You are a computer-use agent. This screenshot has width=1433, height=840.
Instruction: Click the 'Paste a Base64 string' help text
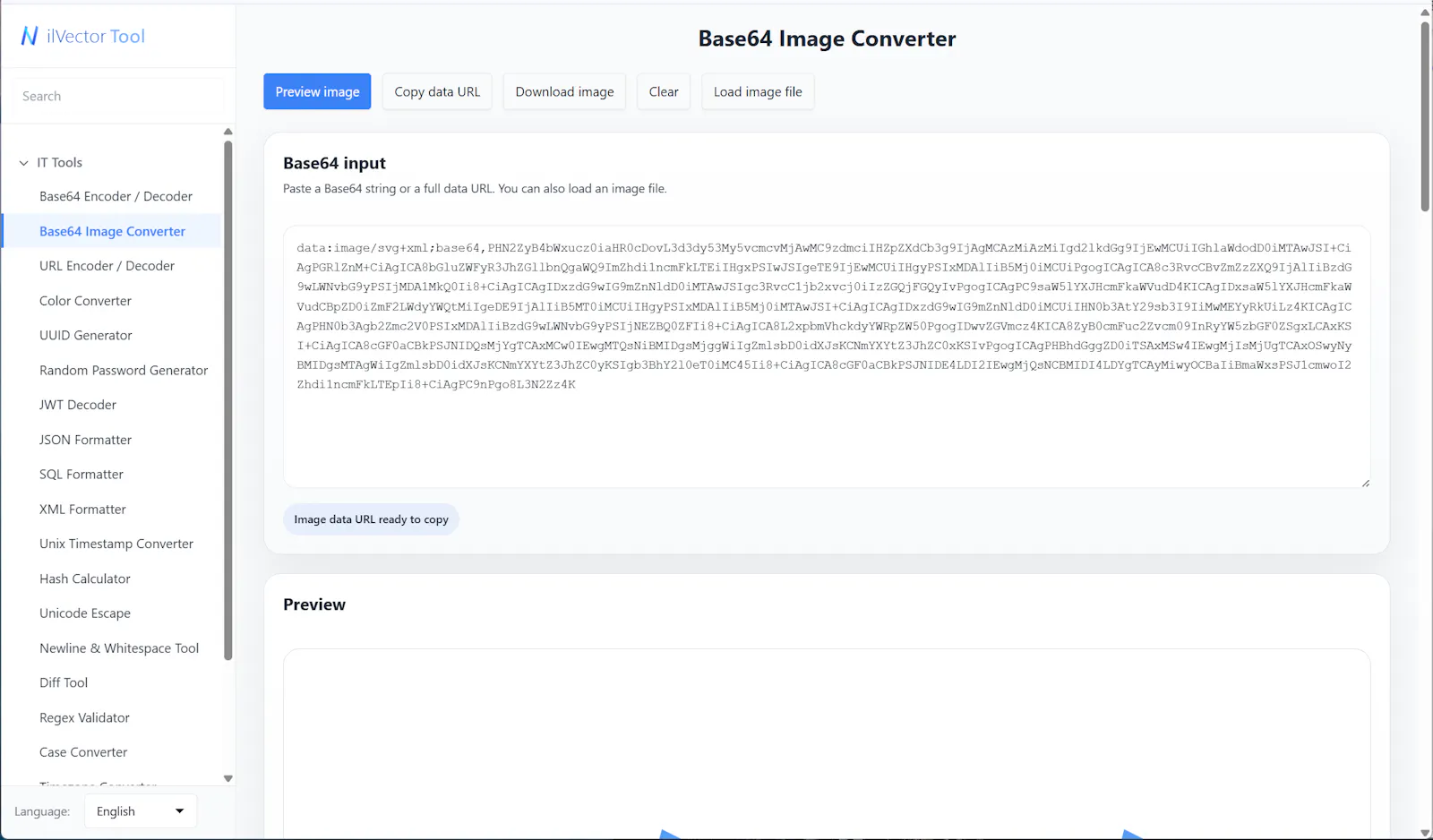tap(475, 189)
